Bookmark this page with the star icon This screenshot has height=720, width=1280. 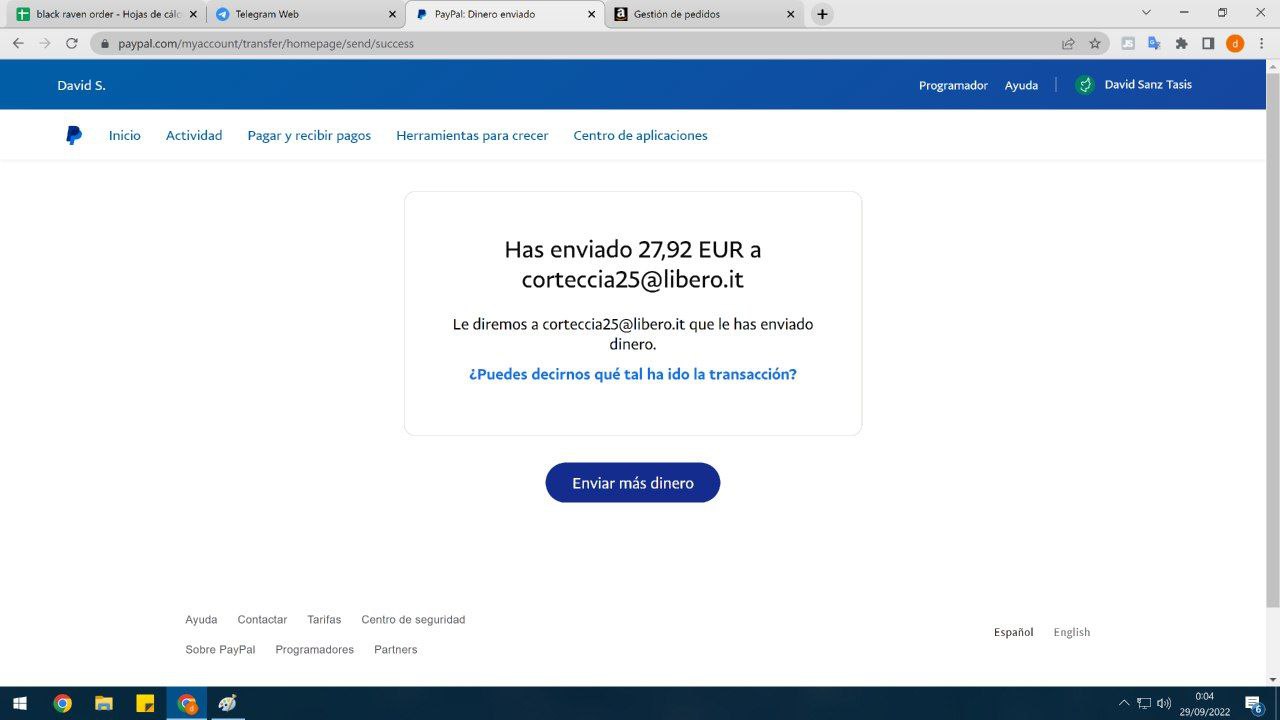point(1095,43)
